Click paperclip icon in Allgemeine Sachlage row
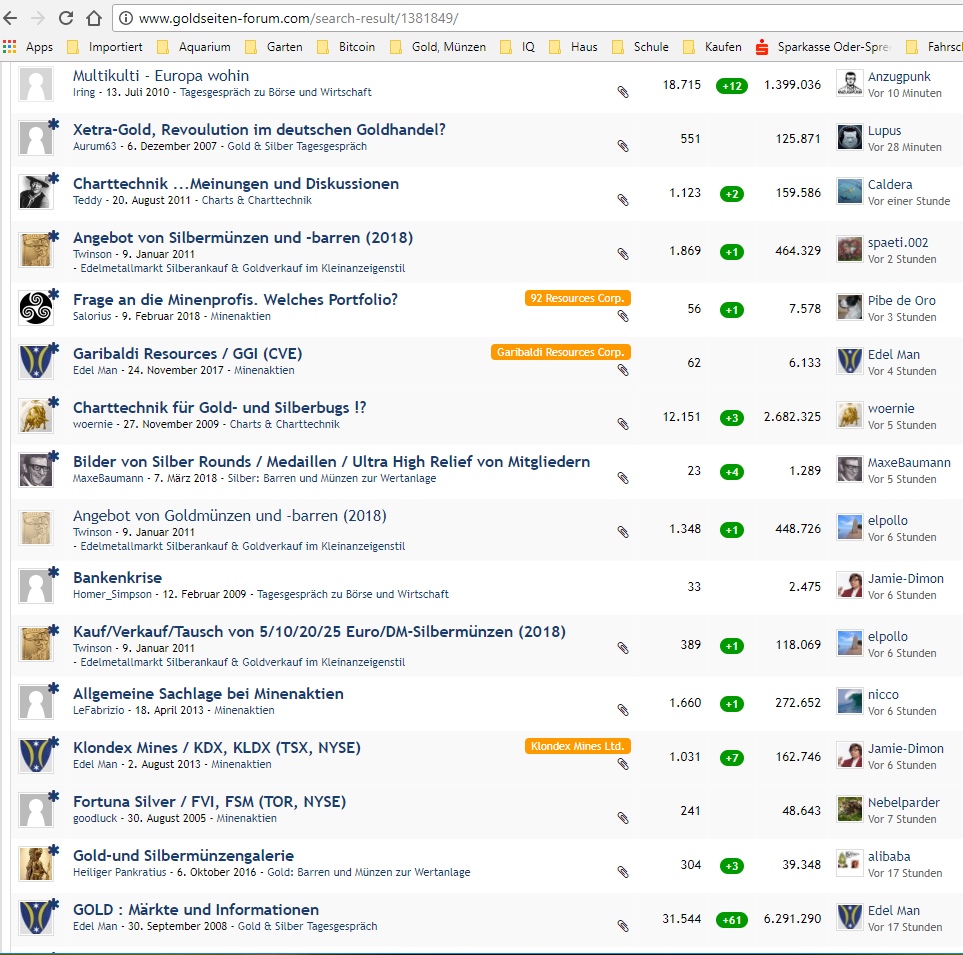Image resolution: width=963 pixels, height=955 pixels. pos(623,710)
